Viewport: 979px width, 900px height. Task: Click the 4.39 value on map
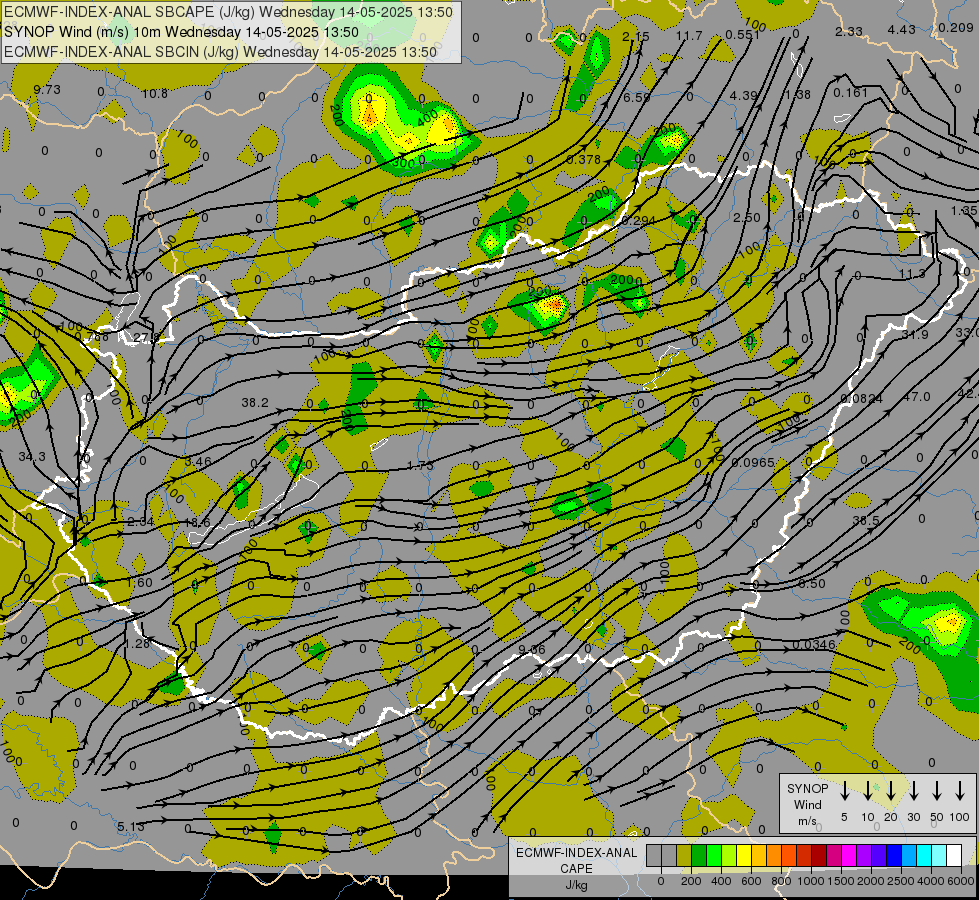744,96
